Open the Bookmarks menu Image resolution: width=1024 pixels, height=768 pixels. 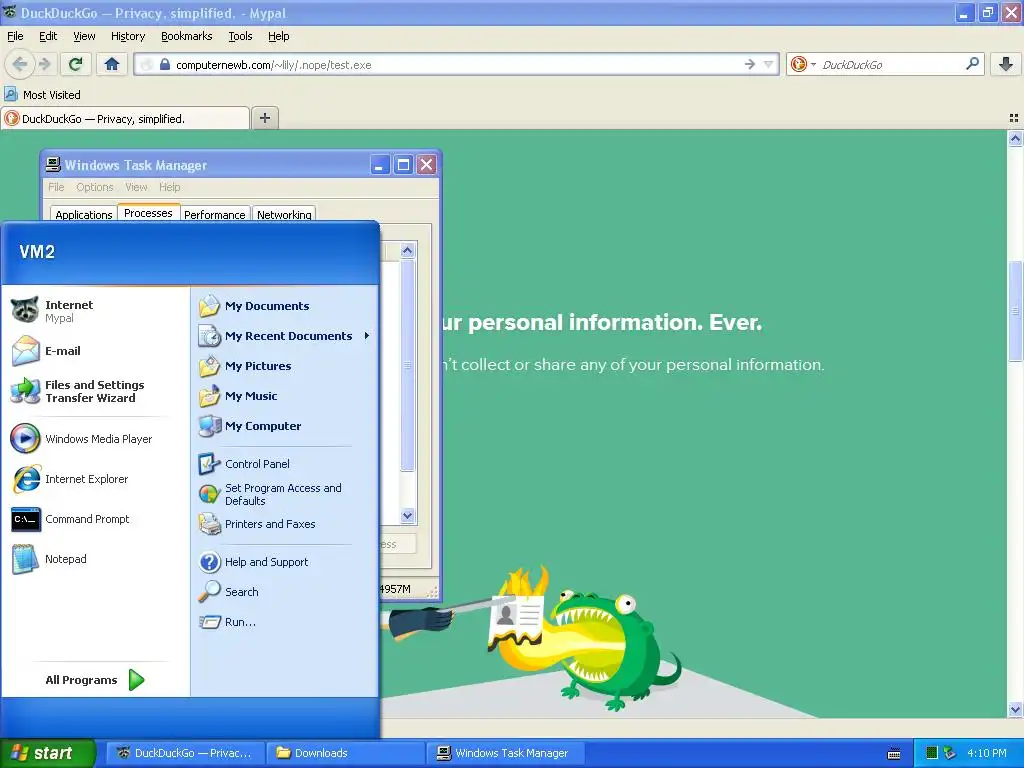pos(186,36)
